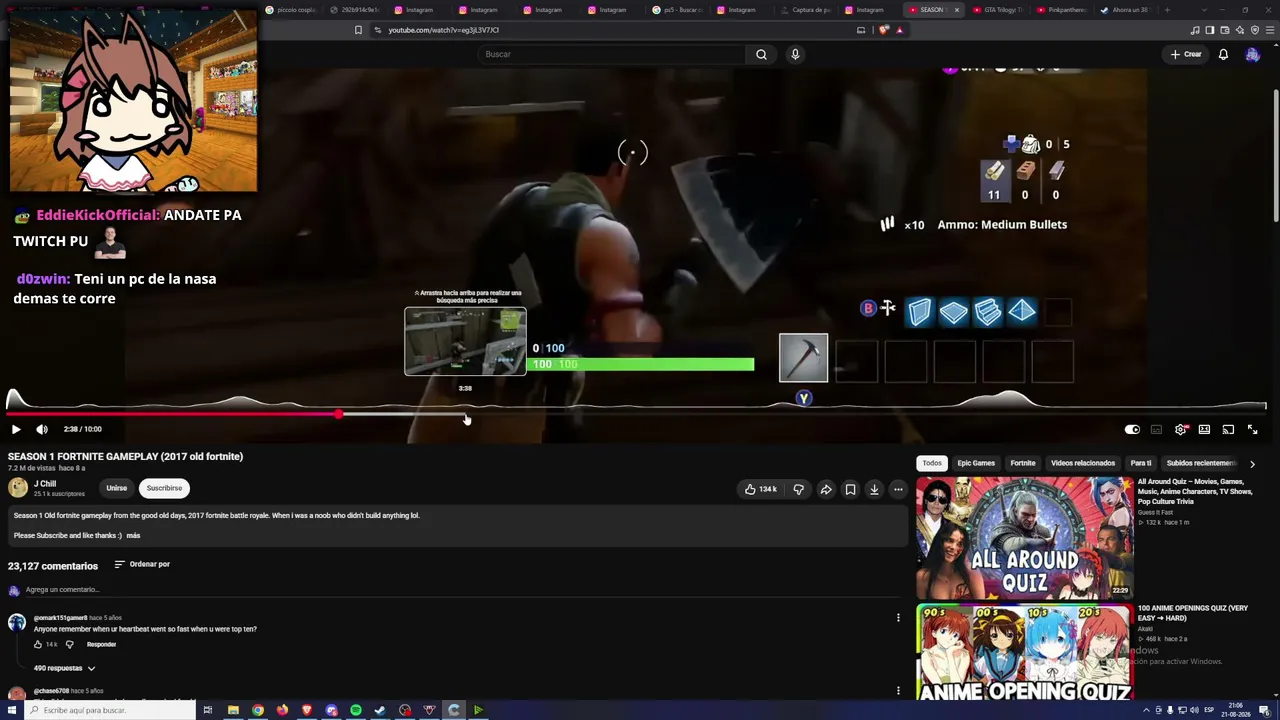This screenshot has width=1280, height=720.
Task: Open the player settings gear
Action: (x=1181, y=429)
